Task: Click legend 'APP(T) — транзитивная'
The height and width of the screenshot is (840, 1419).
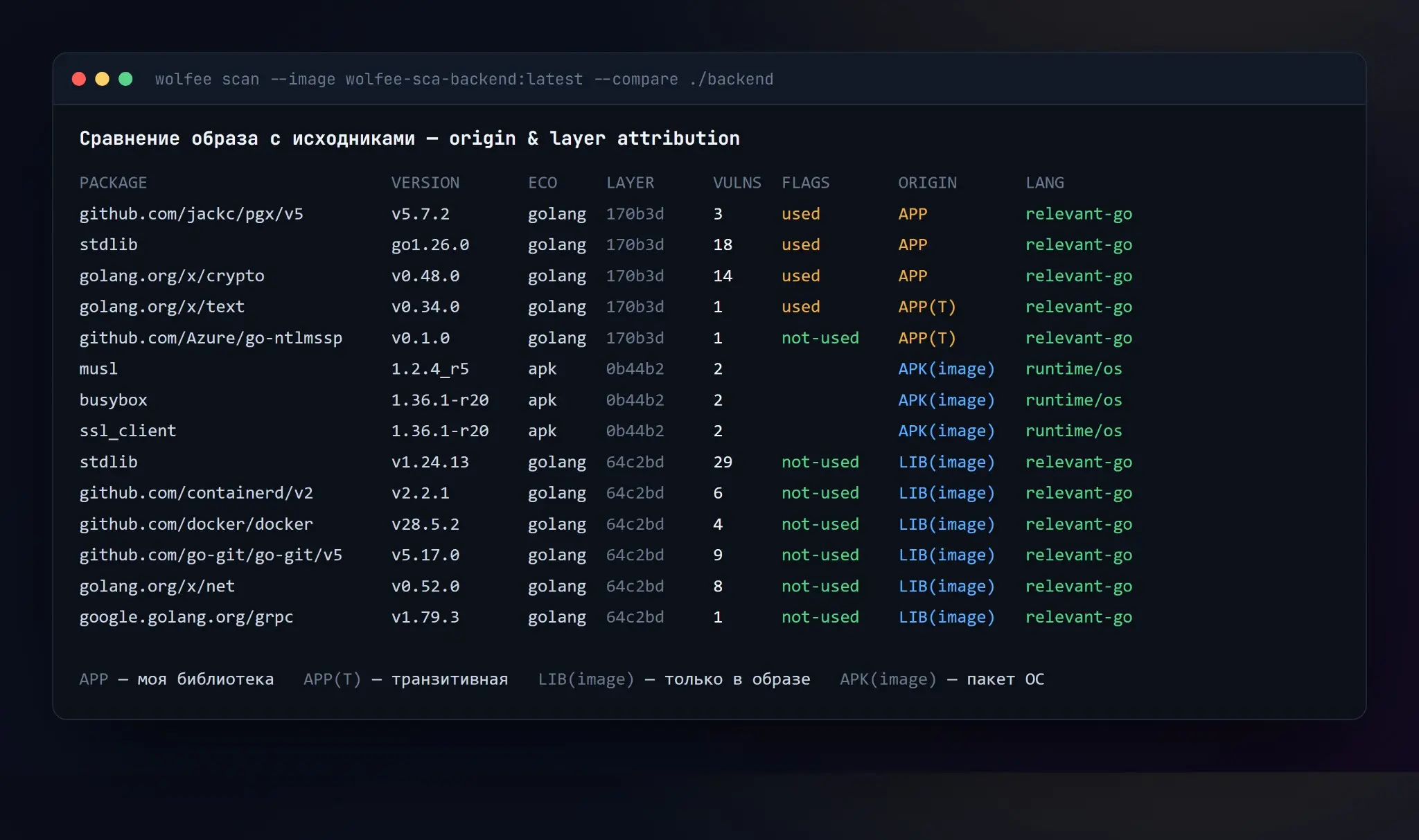Action: tap(405, 679)
